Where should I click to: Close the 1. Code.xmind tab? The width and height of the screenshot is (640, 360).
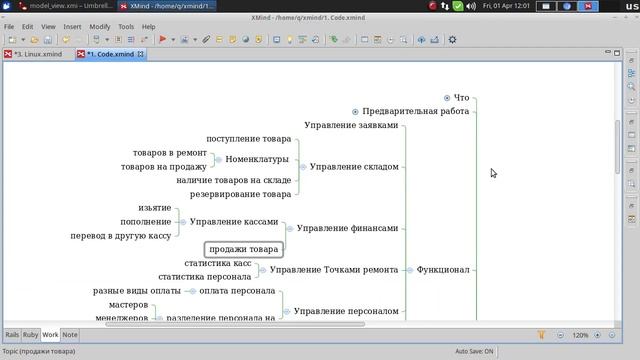(x=140, y=54)
